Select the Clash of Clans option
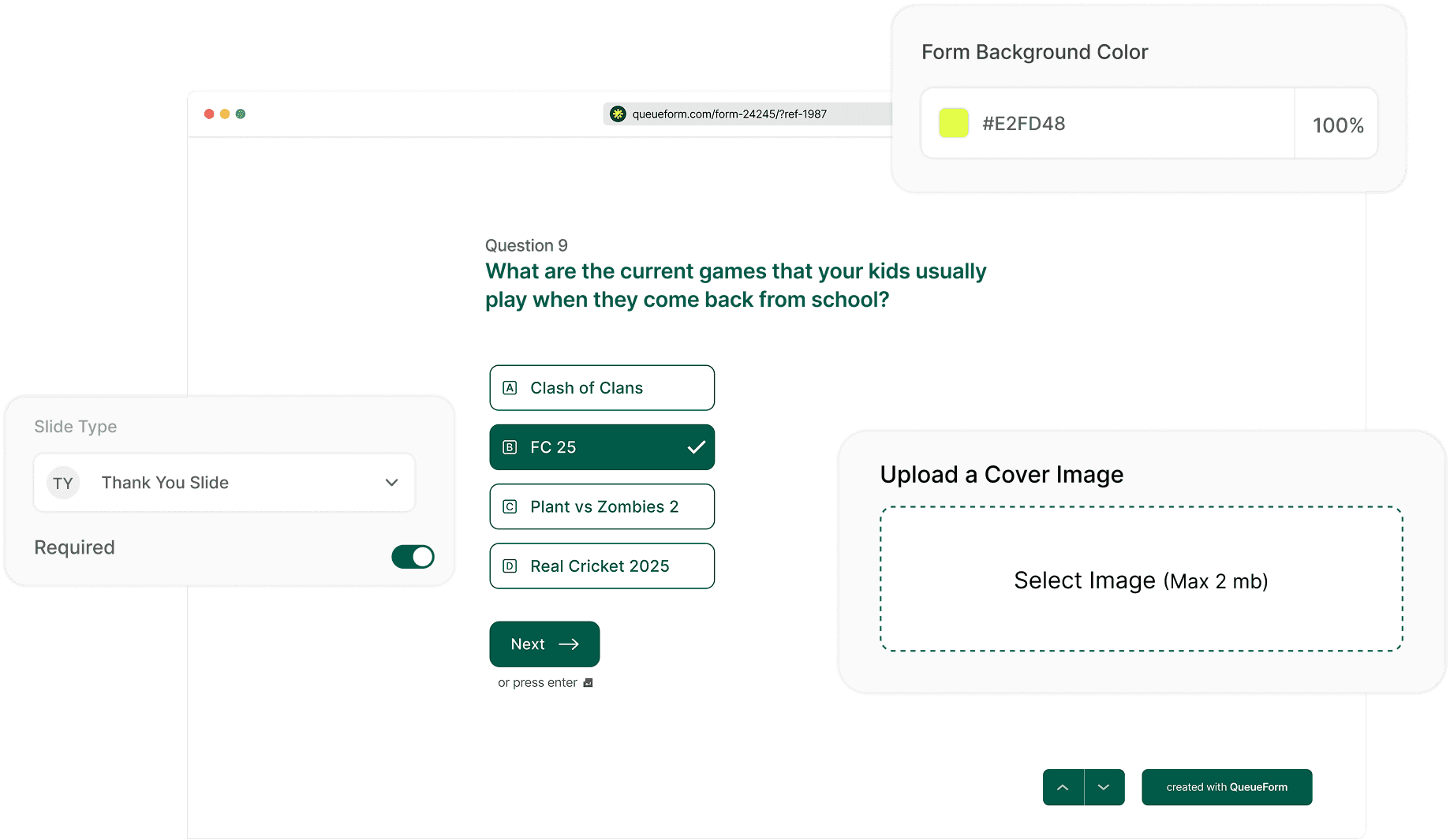This screenshot has height=840, width=1450. [602, 388]
